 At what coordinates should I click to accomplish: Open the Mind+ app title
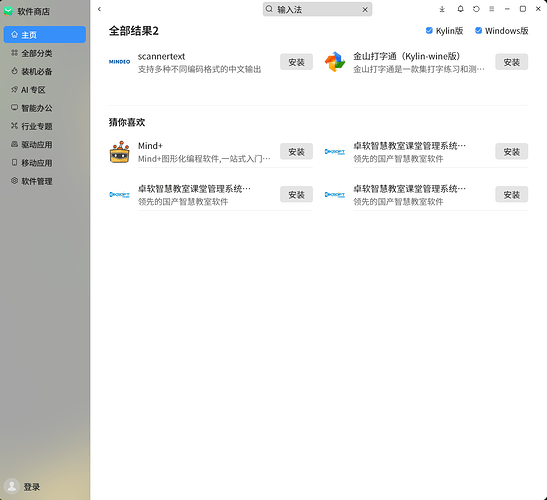[x=150, y=146]
